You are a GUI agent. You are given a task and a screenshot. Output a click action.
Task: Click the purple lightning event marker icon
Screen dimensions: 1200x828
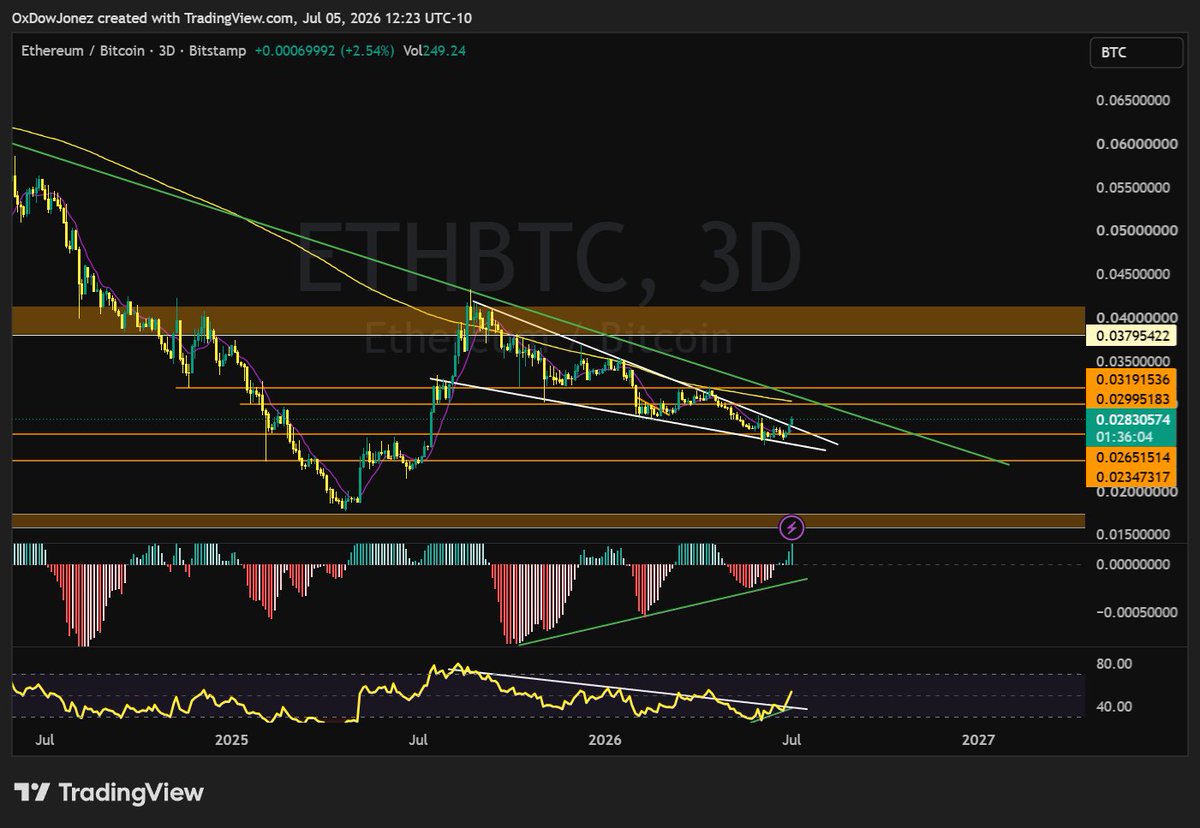tap(791, 527)
